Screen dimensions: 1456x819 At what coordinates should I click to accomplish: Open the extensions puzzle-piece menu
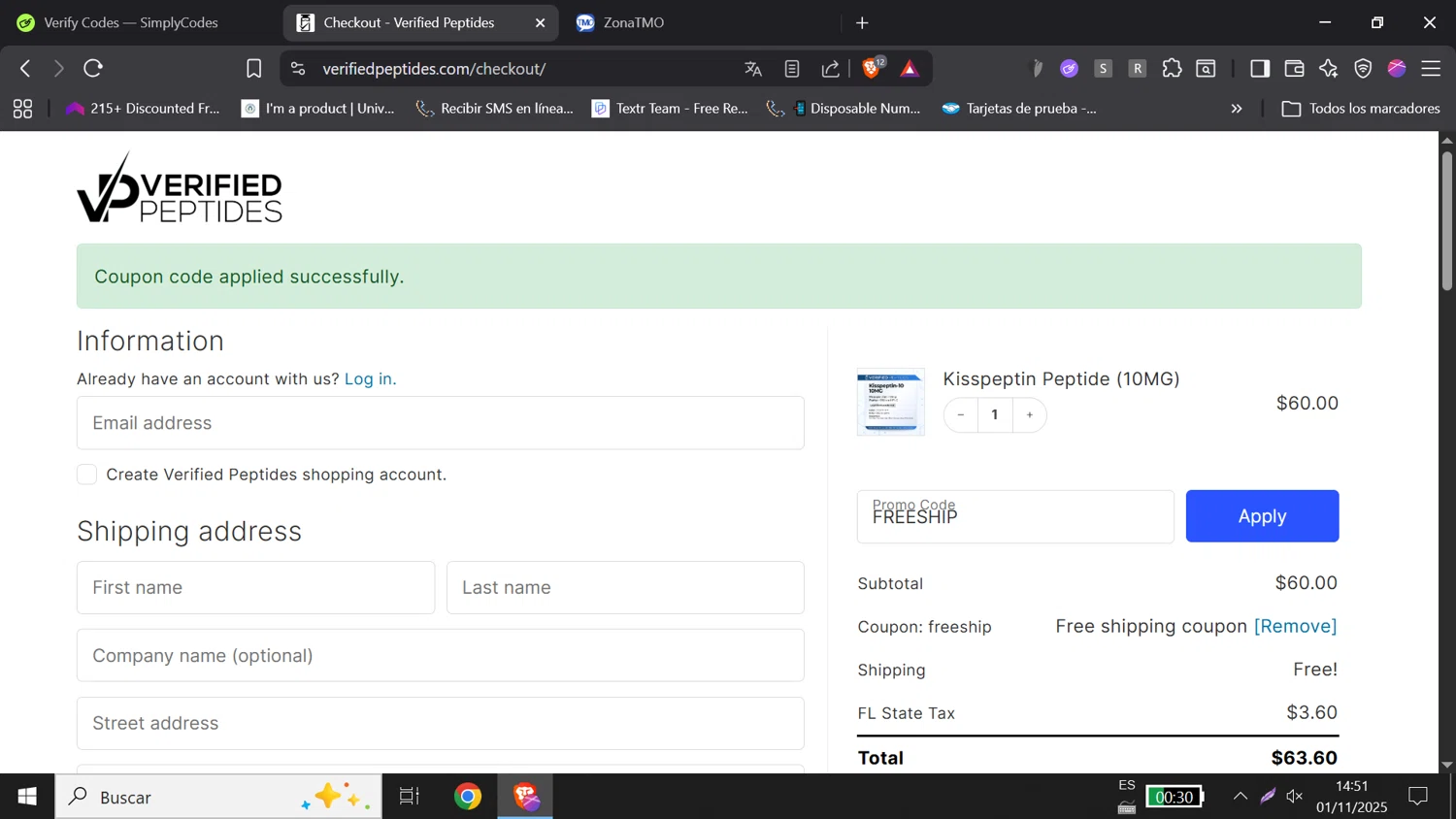coord(1172,68)
